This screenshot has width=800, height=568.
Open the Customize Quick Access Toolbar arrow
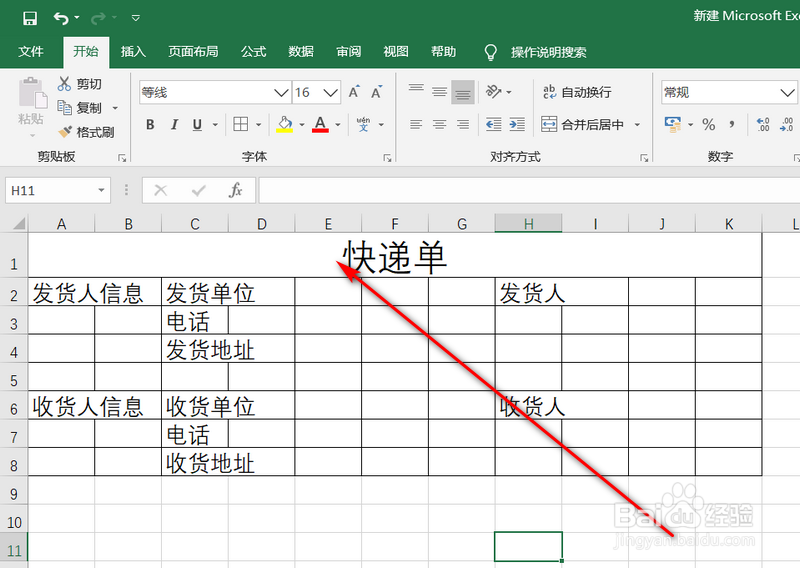[x=136, y=18]
